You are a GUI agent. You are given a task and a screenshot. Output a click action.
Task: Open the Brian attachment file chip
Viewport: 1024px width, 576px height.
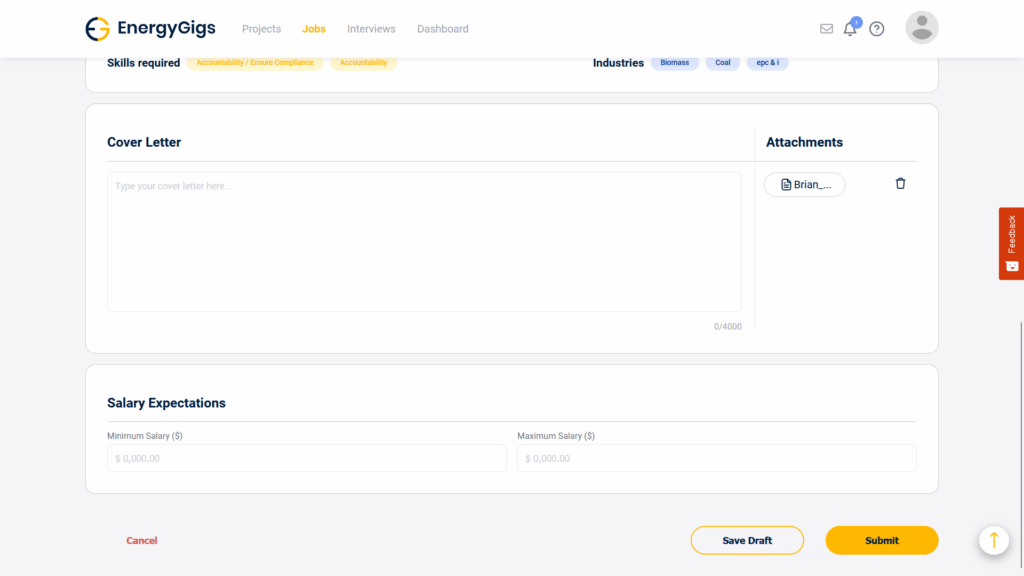pyautogui.click(x=805, y=185)
